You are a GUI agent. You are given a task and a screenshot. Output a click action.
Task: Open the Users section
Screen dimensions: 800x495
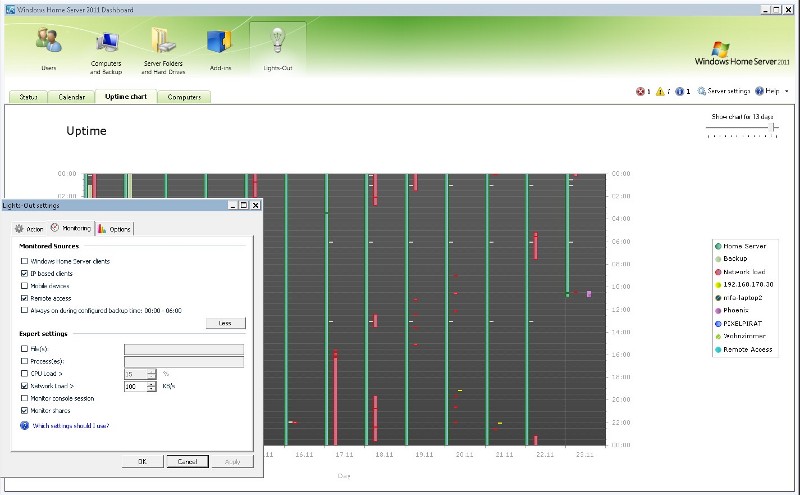48,49
